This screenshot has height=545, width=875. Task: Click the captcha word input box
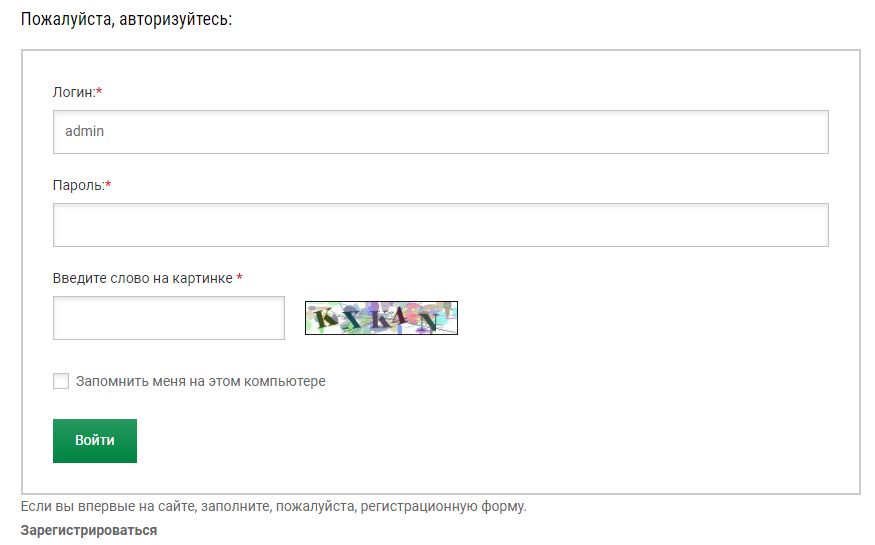click(x=169, y=318)
